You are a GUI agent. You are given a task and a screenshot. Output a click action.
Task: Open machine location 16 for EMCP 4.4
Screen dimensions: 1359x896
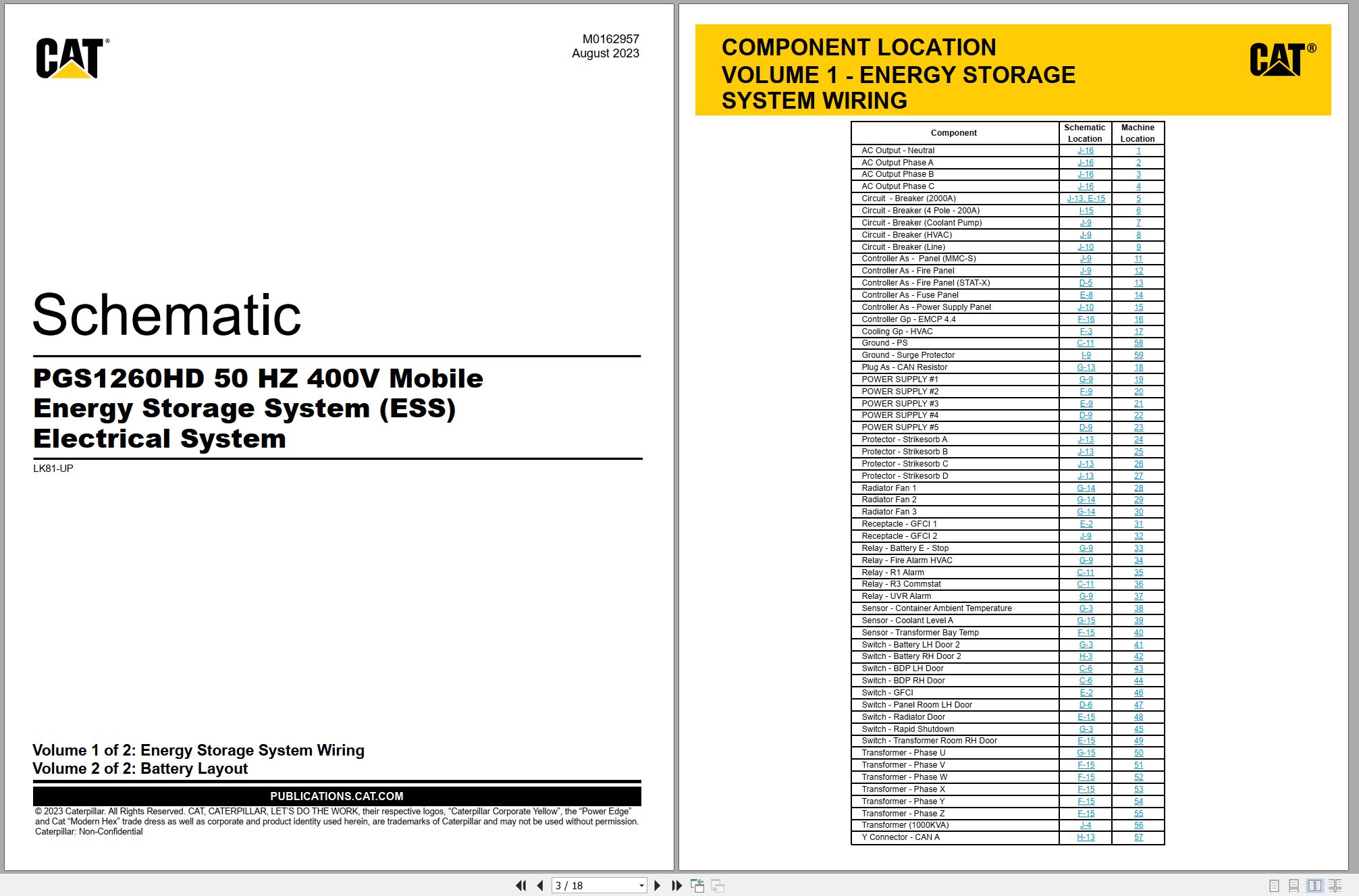(x=1138, y=319)
